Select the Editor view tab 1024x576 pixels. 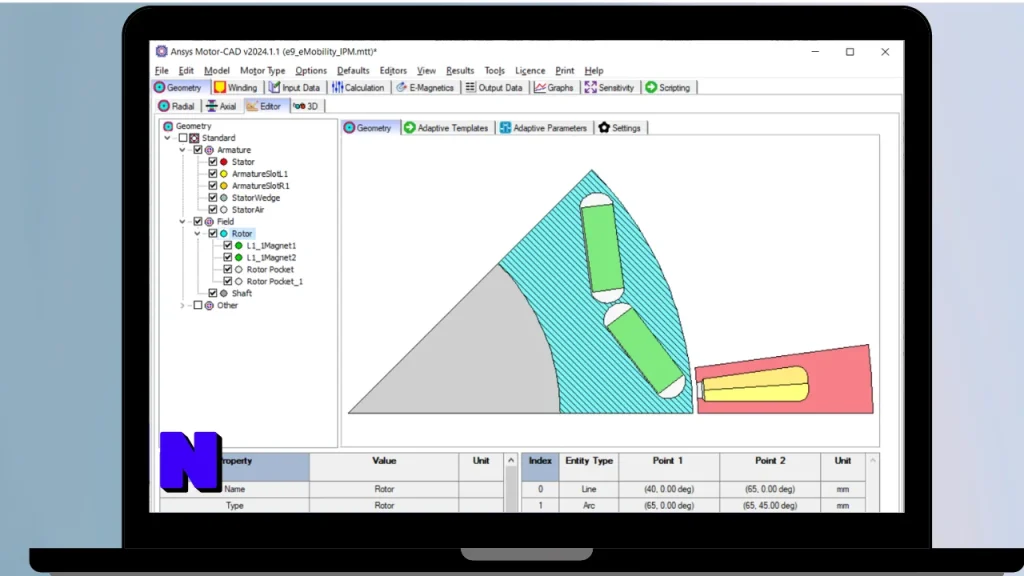[264, 106]
